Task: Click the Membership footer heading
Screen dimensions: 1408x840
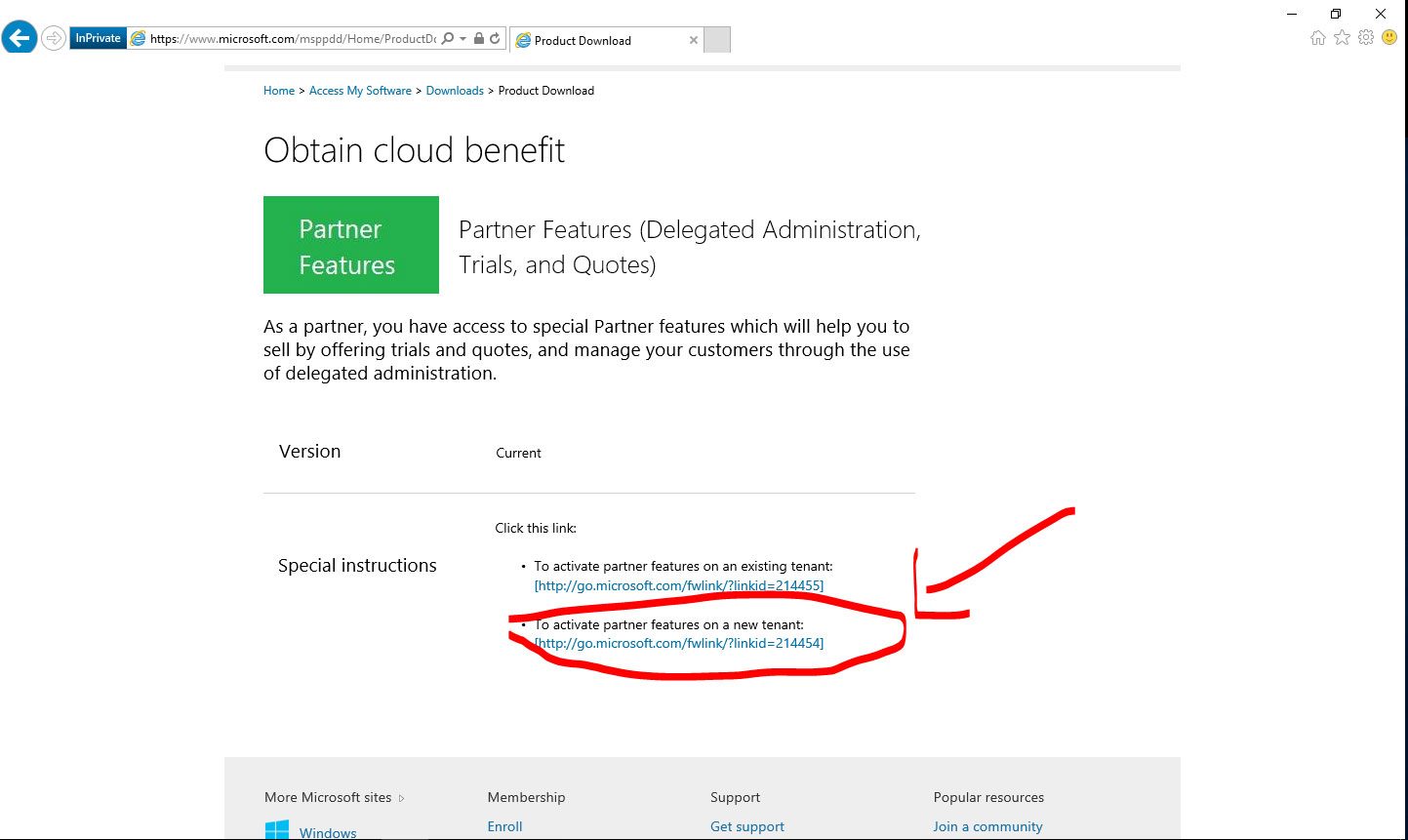Action: tap(527, 797)
